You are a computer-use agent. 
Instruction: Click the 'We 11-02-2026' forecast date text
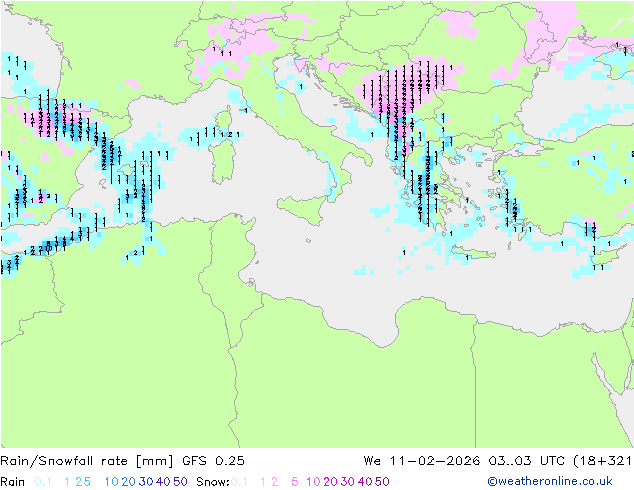(x=422, y=461)
